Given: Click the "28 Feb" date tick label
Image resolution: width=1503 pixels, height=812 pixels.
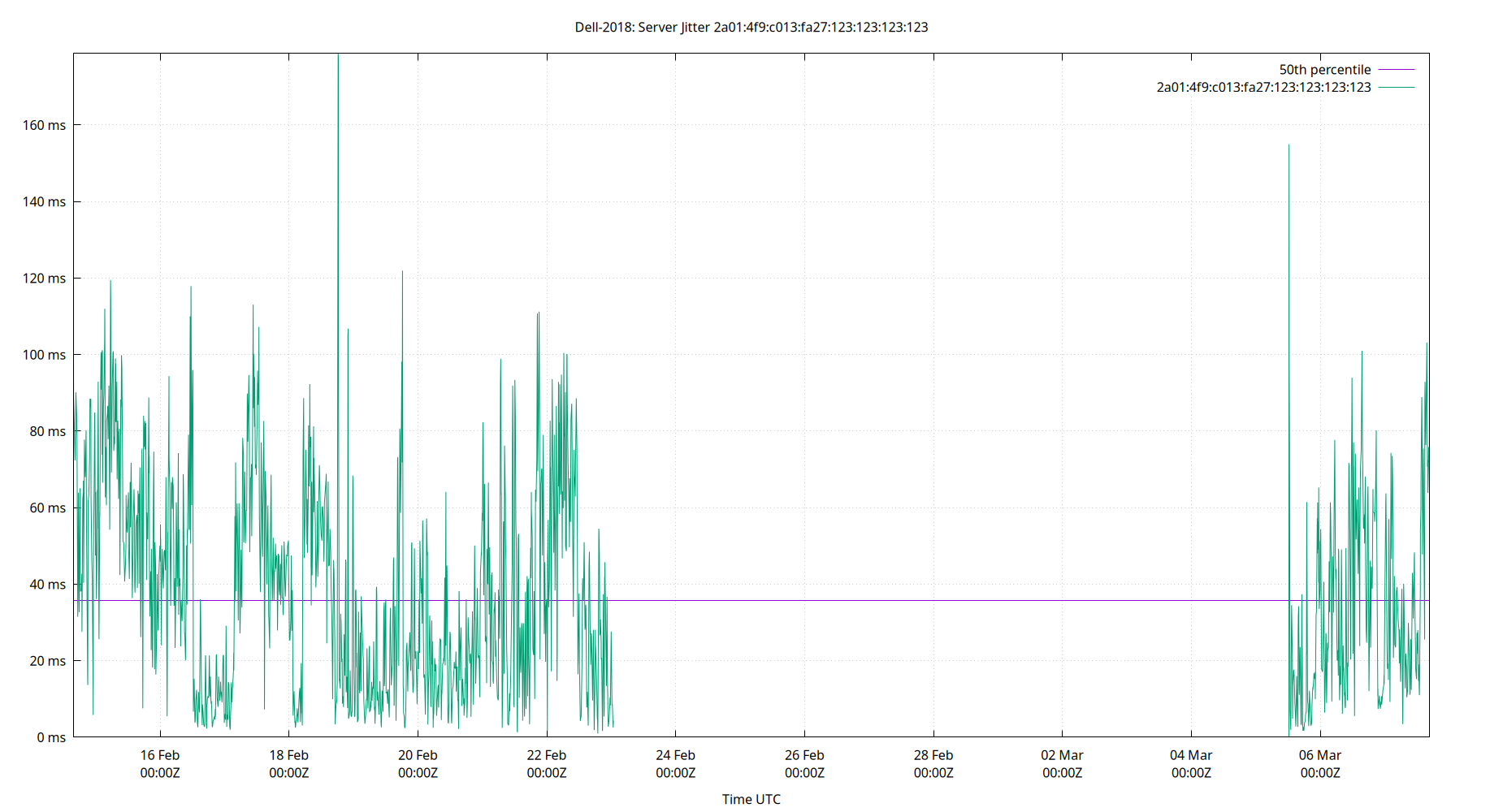Looking at the screenshot, I should (934, 754).
